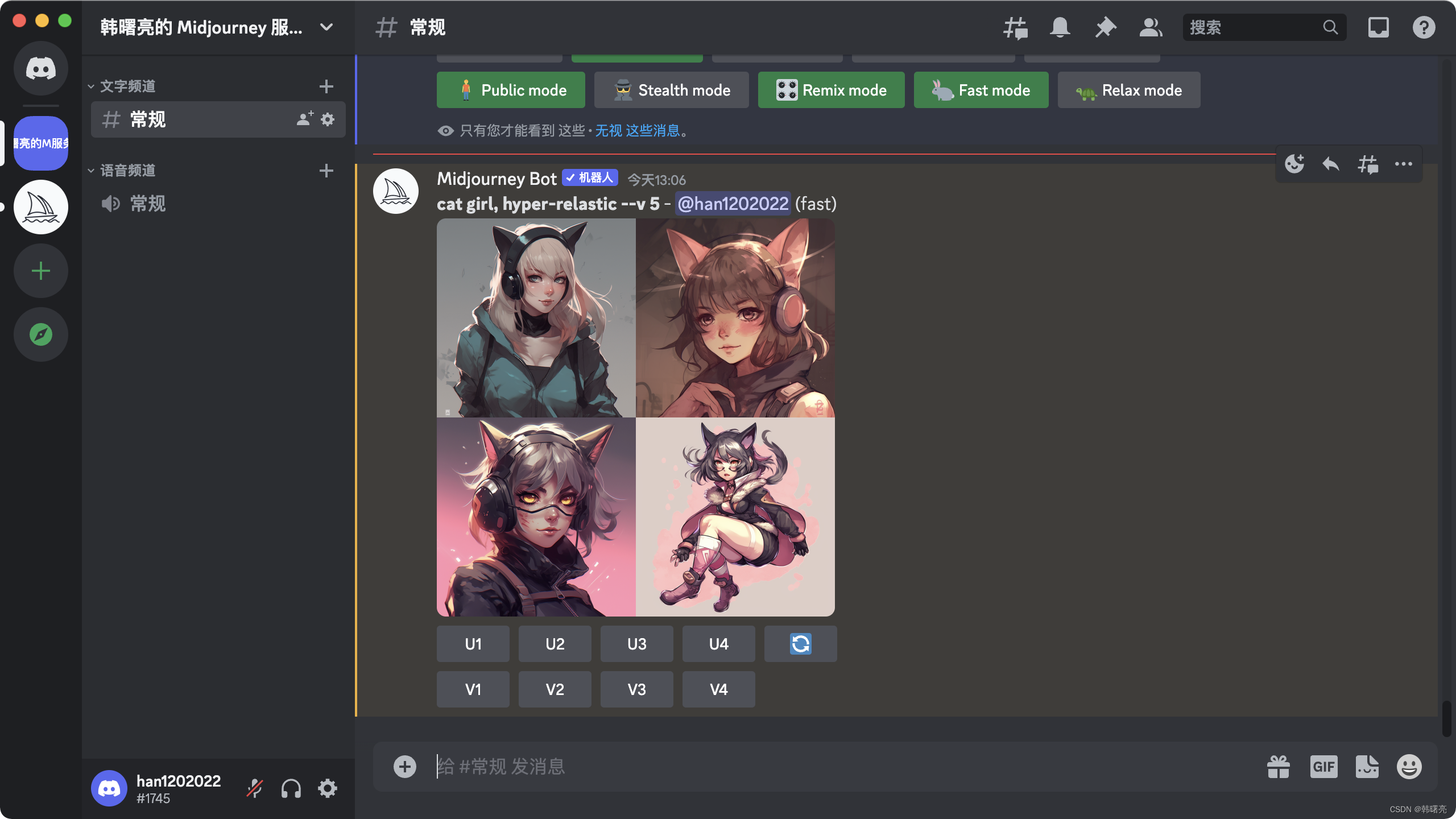
Task: Join the 常规 voice channel
Action: coord(148,204)
